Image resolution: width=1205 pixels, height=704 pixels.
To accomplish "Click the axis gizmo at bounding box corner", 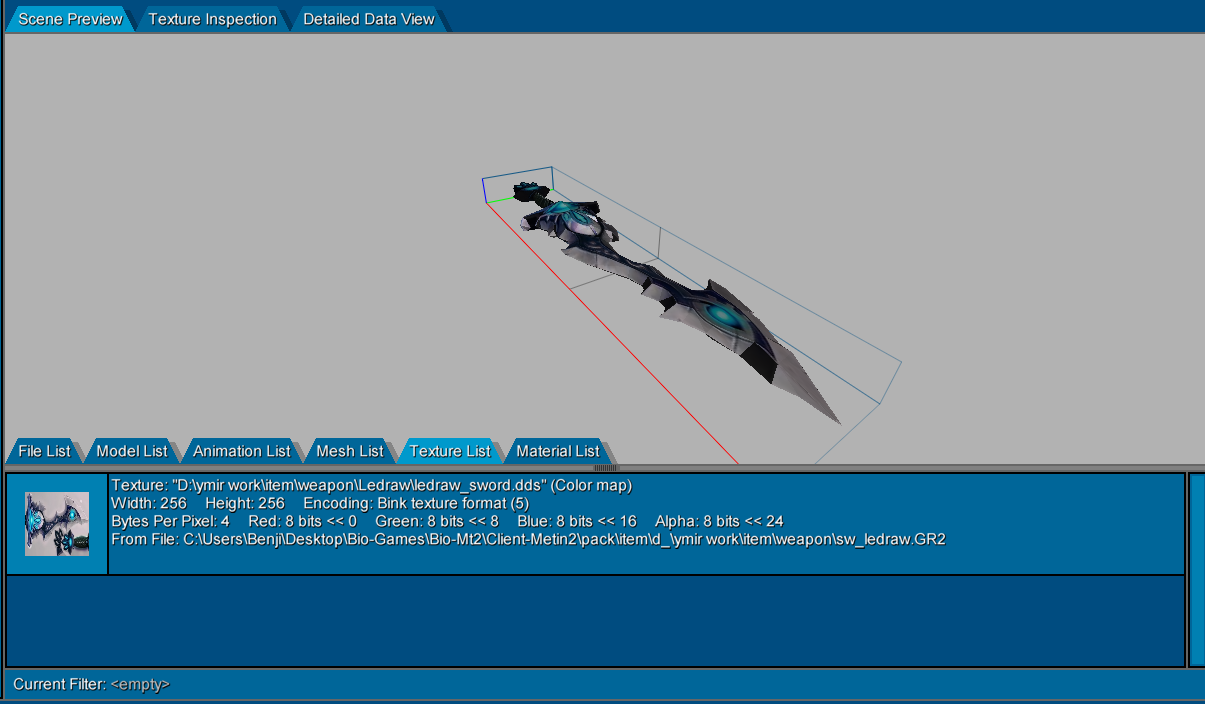I will [x=488, y=191].
